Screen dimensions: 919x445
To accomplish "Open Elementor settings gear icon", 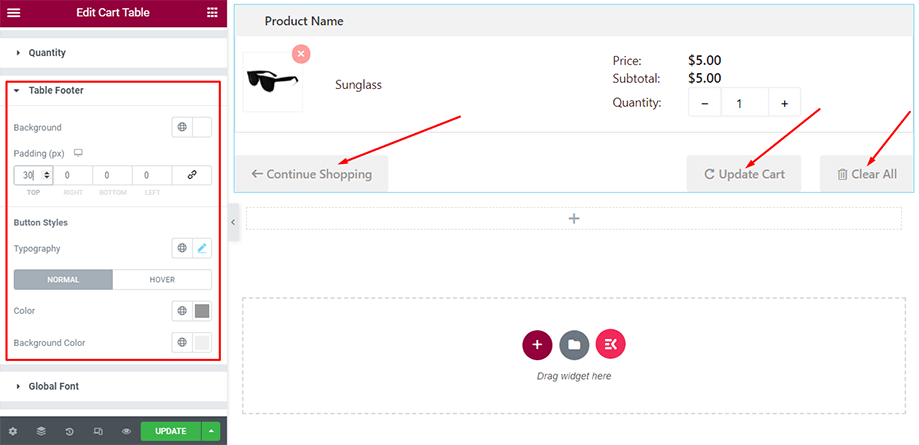I will 13,431.
